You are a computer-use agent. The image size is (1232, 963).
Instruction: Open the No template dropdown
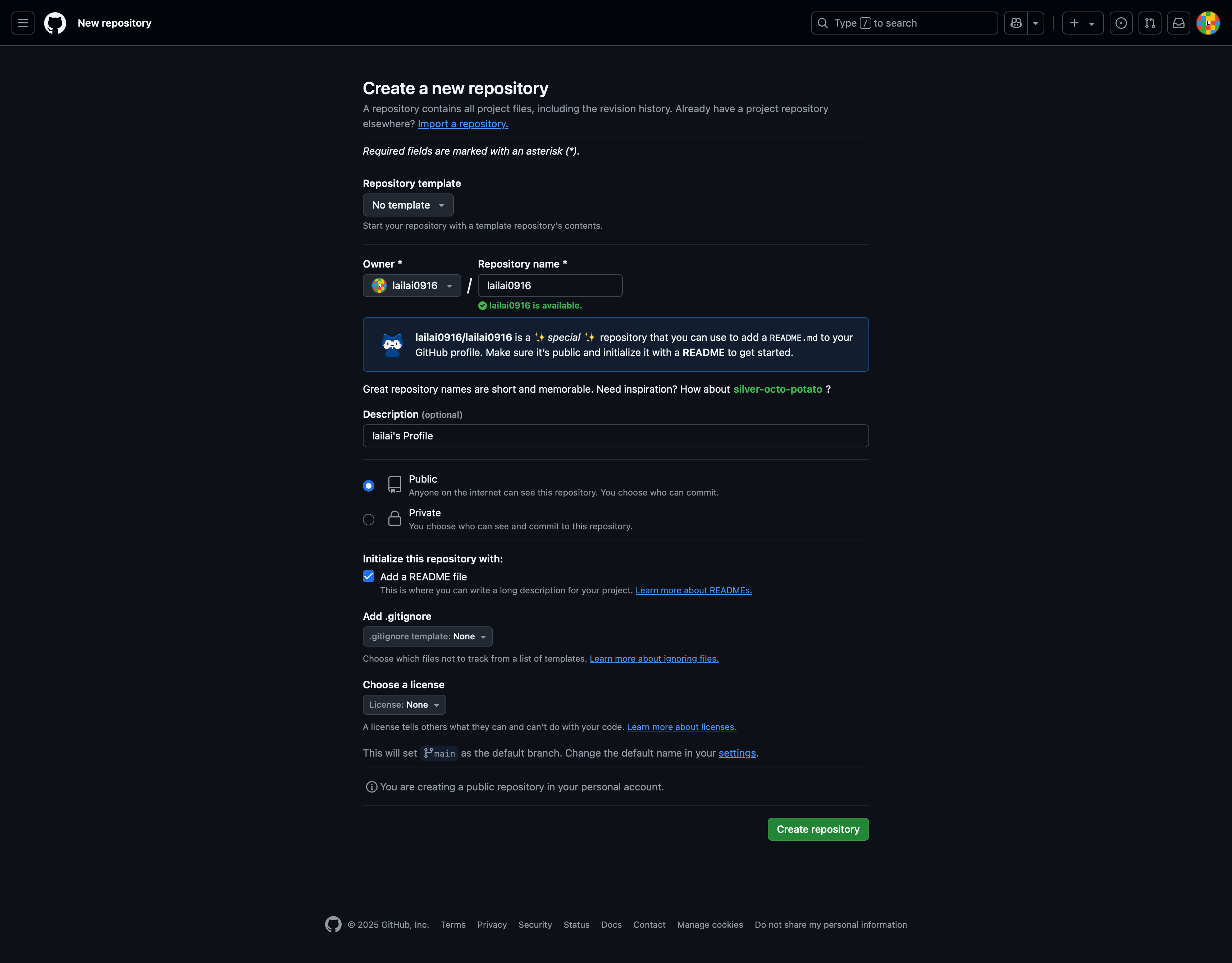[x=408, y=205]
